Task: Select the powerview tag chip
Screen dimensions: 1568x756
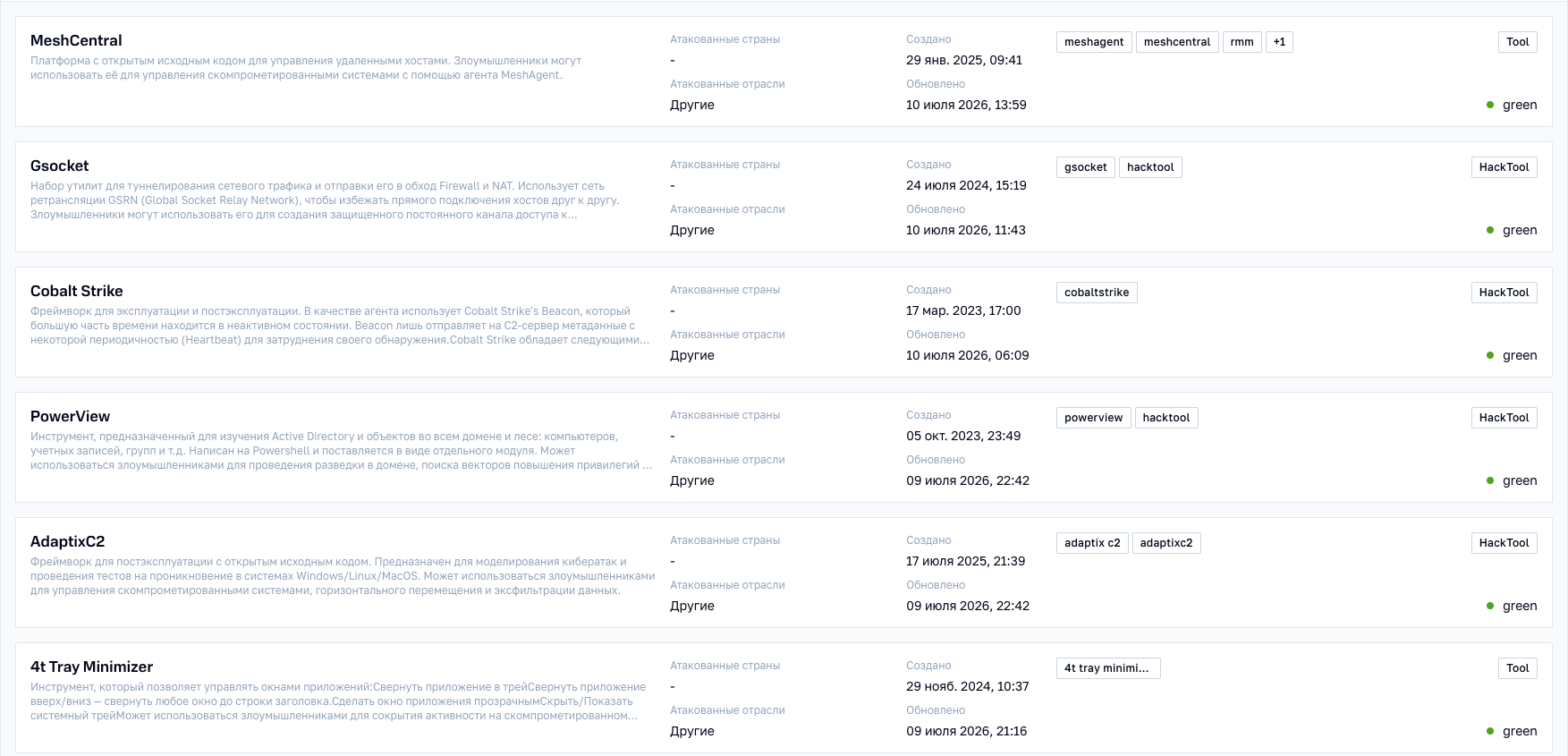Action: [1094, 418]
